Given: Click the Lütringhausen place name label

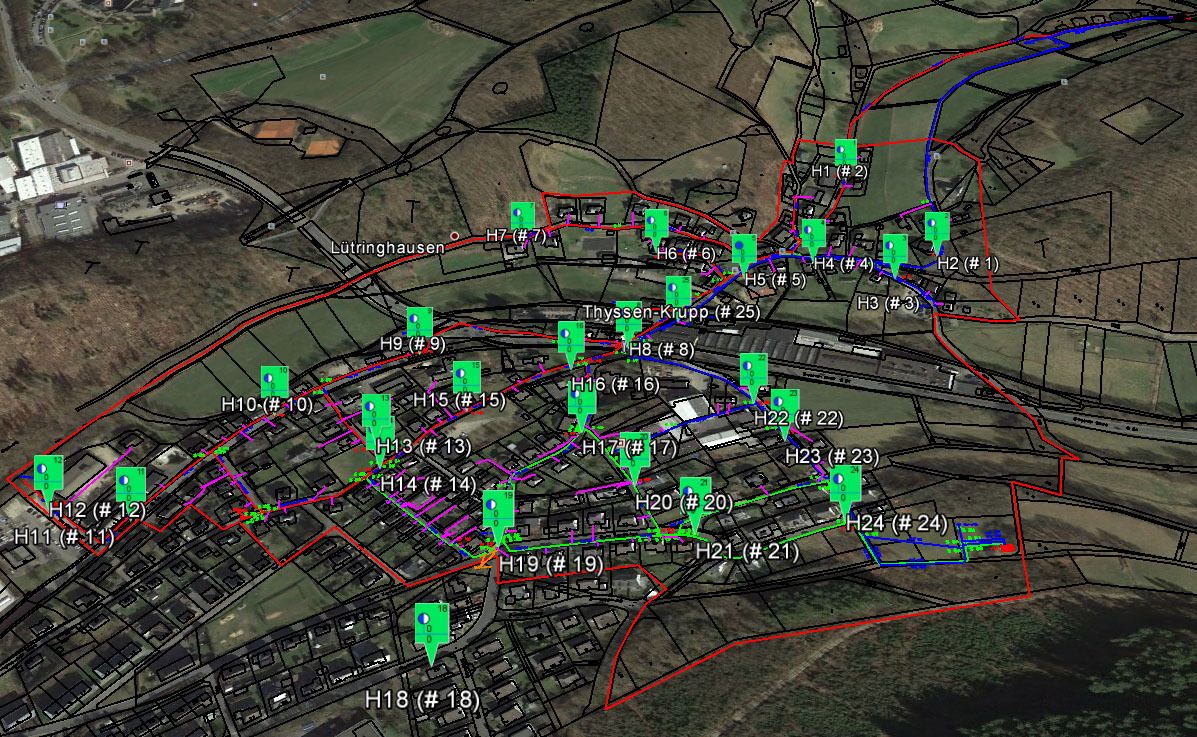Looking at the screenshot, I should pyautogui.click(x=388, y=246).
